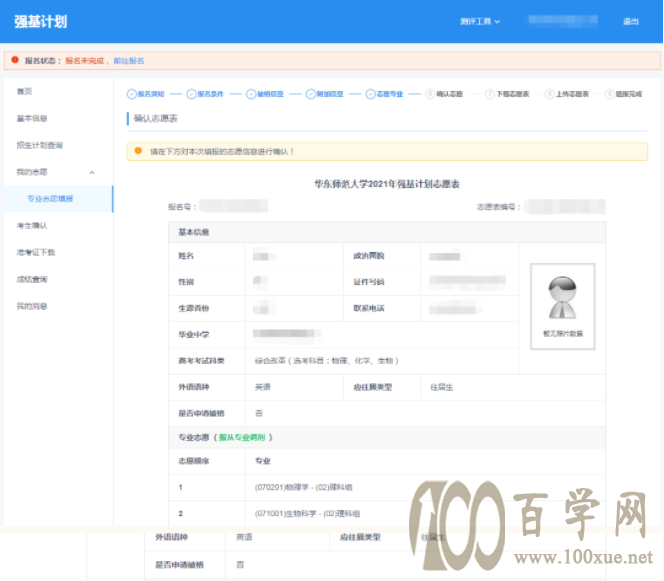Click second choice row 生物科学 major

pos(307,514)
